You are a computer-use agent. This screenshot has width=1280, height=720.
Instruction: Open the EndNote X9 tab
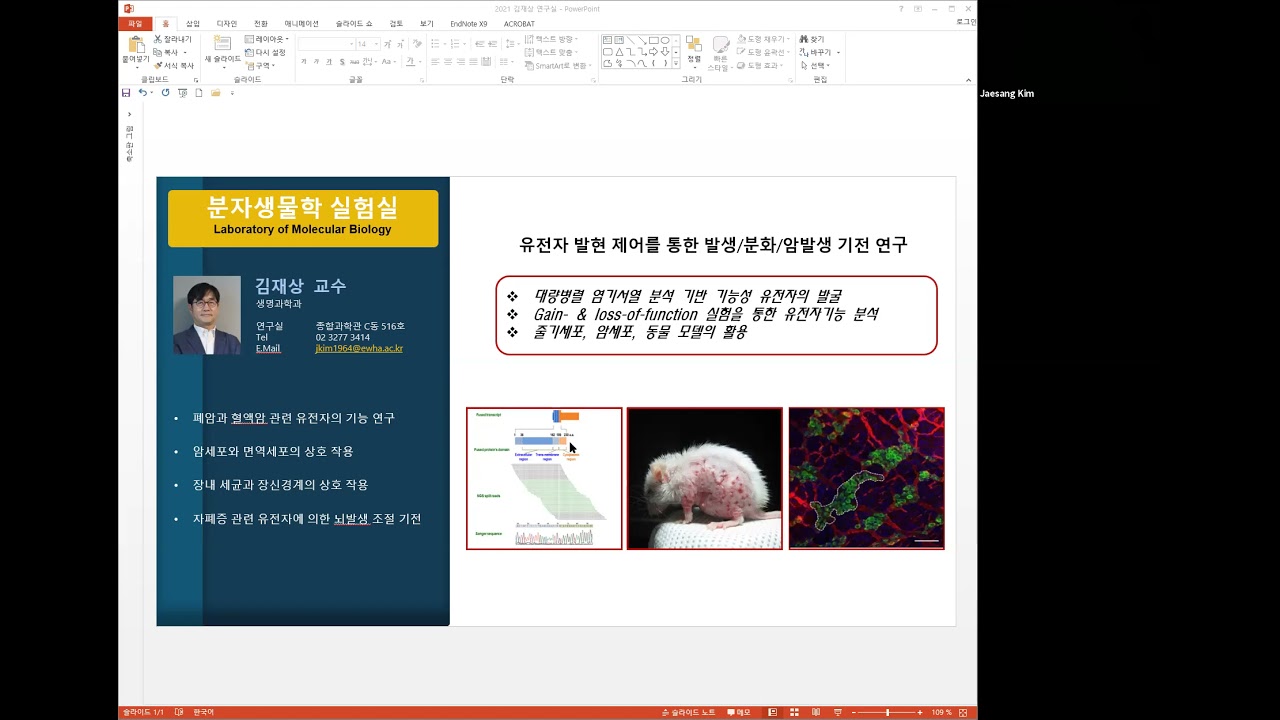pos(469,23)
